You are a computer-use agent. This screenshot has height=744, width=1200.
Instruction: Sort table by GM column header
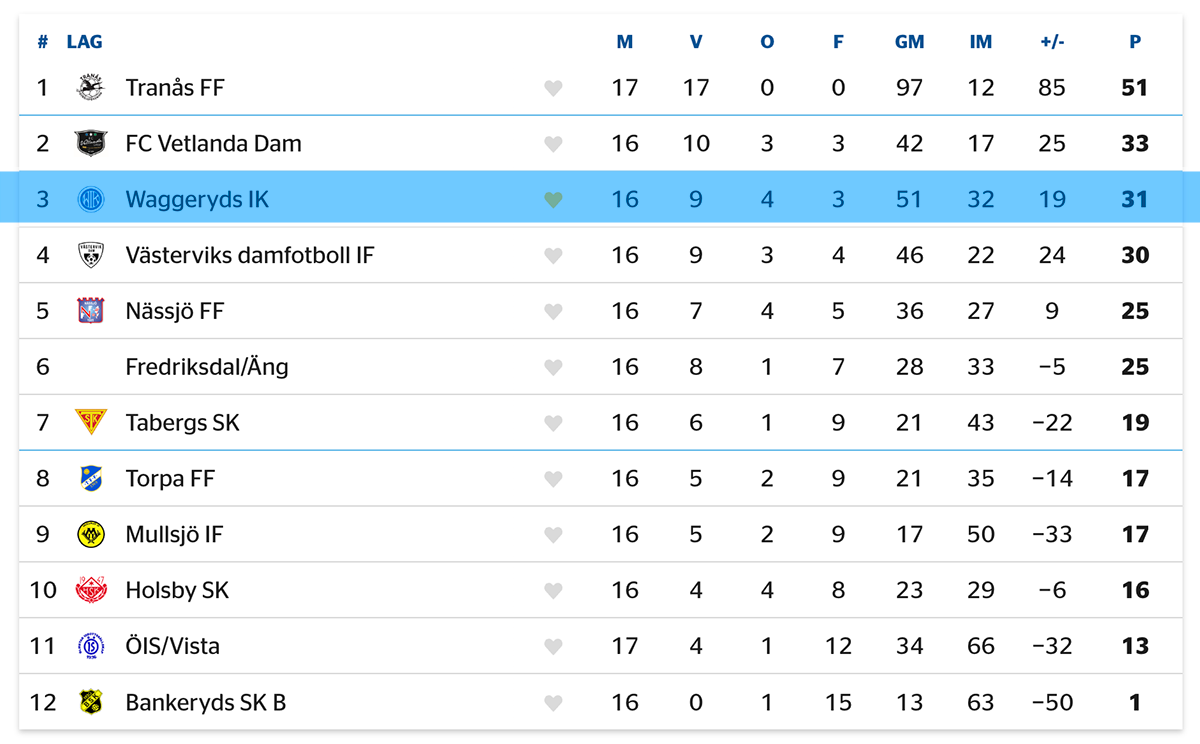(909, 42)
